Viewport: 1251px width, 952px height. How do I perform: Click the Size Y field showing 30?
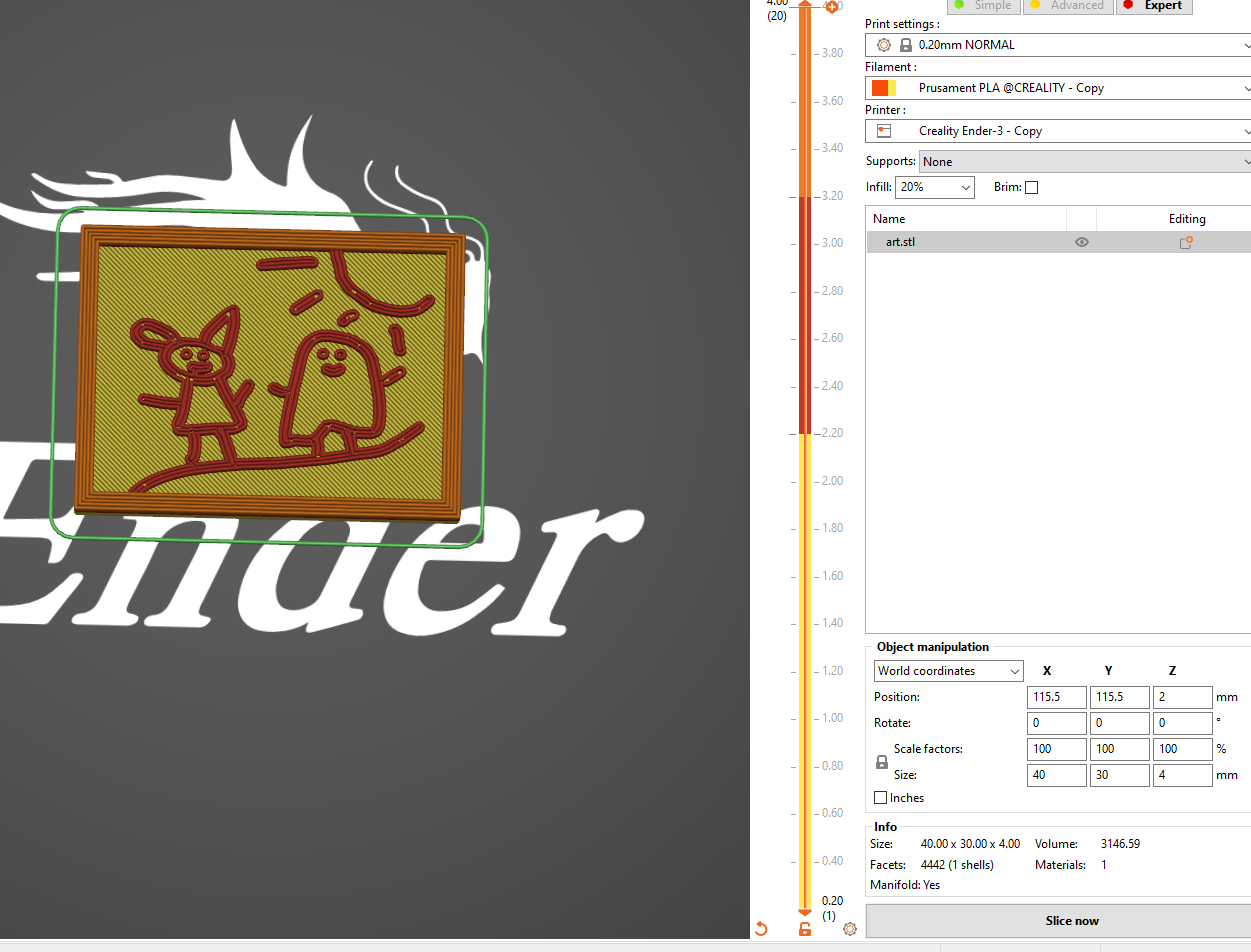pos(1120,775)
